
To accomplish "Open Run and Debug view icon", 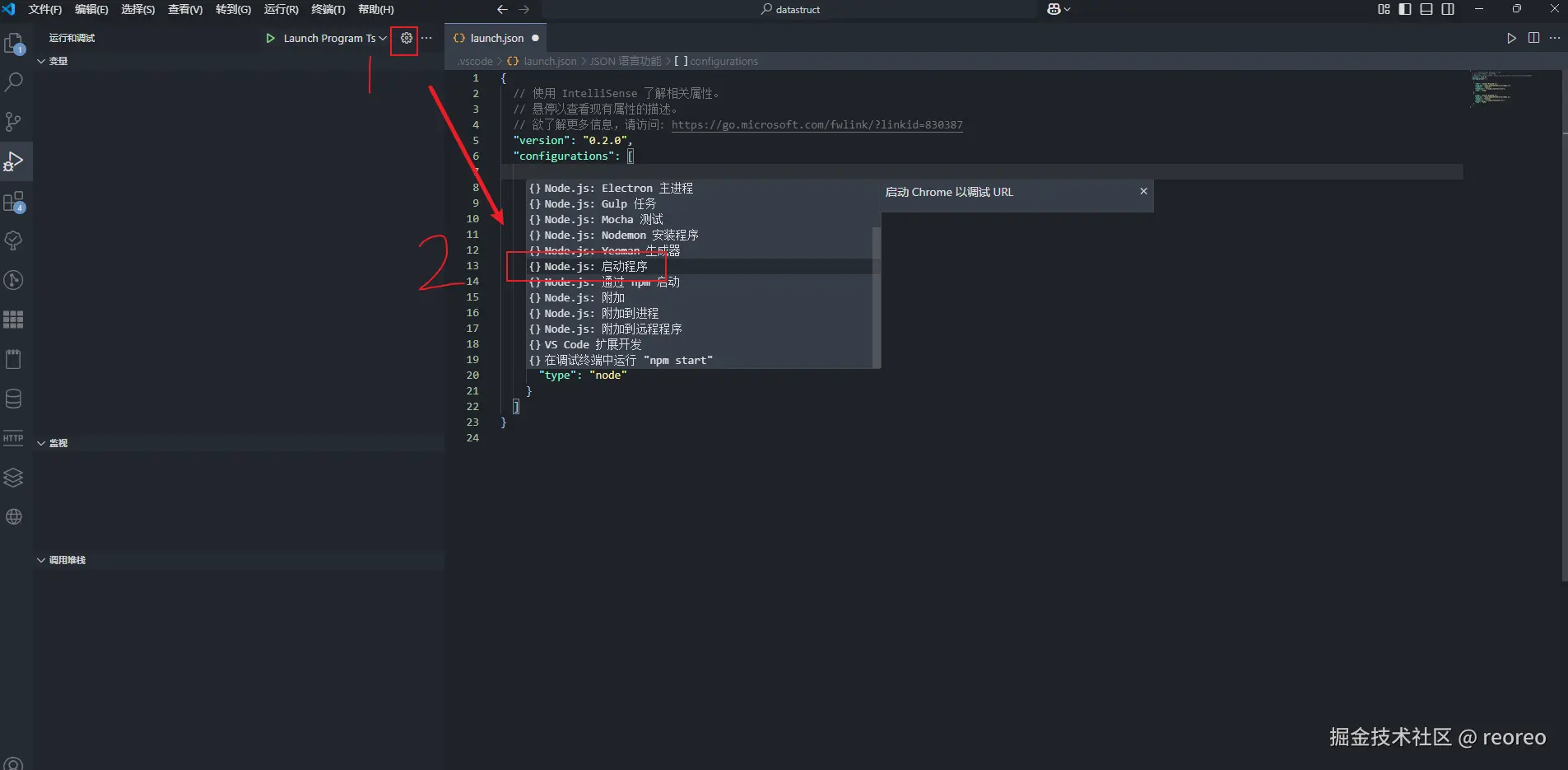I will coord(14,161).
